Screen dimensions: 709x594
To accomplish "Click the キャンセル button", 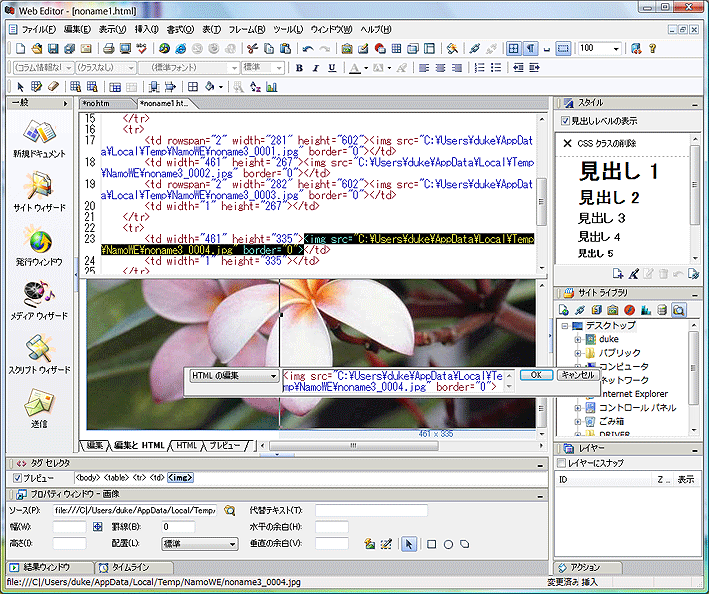I will coord(577,374).
